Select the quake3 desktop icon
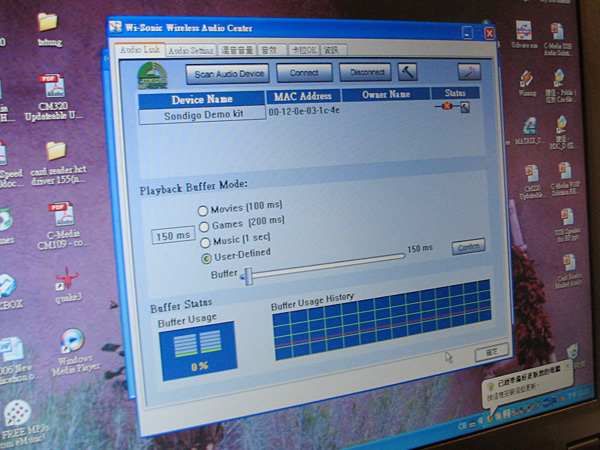Screen dimensions: 600x450 point(68,281)
